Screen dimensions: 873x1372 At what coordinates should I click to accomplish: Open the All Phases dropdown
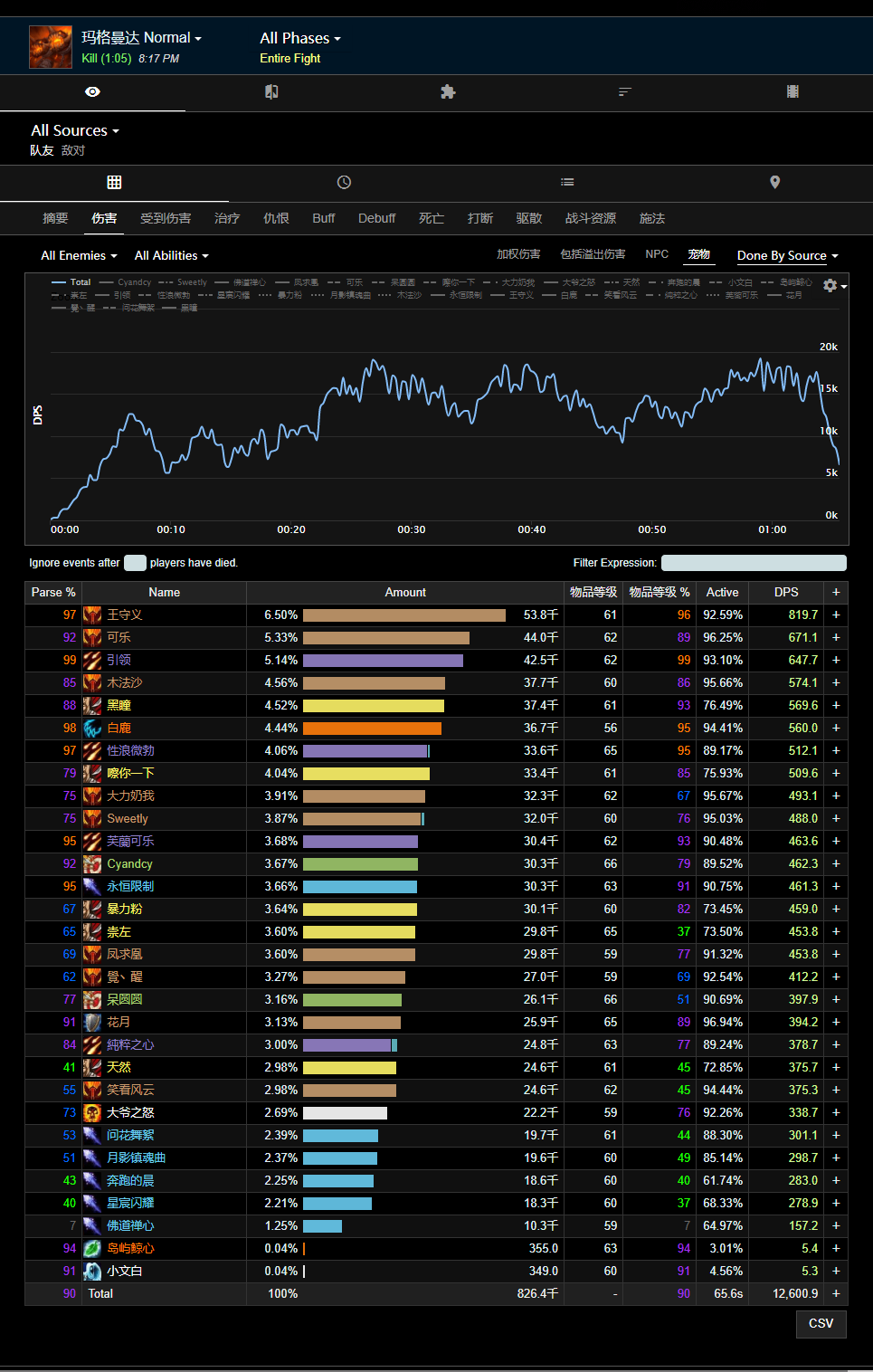click(x=300, y=38)
